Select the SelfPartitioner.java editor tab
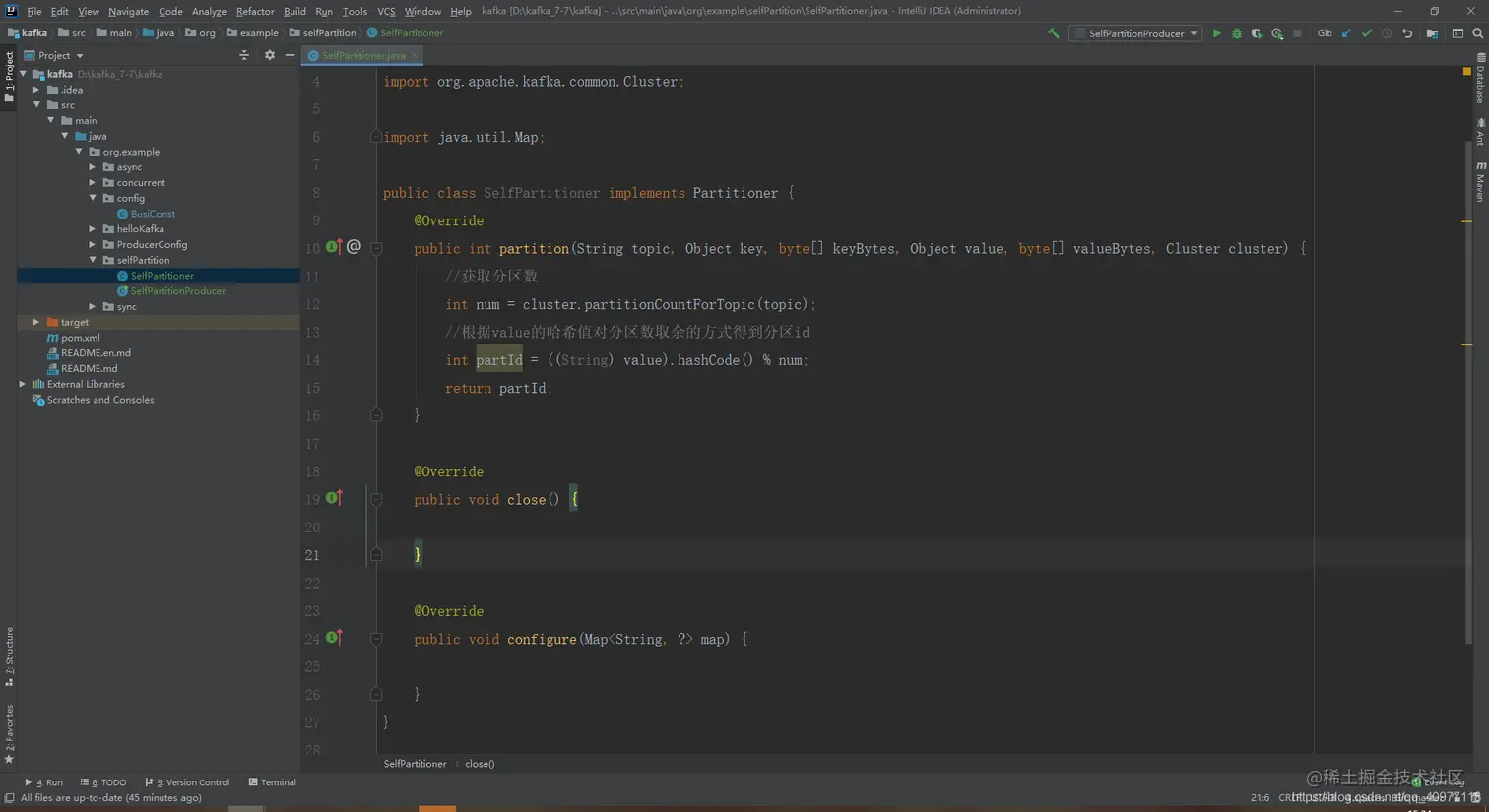 click(x=362, y=55)
